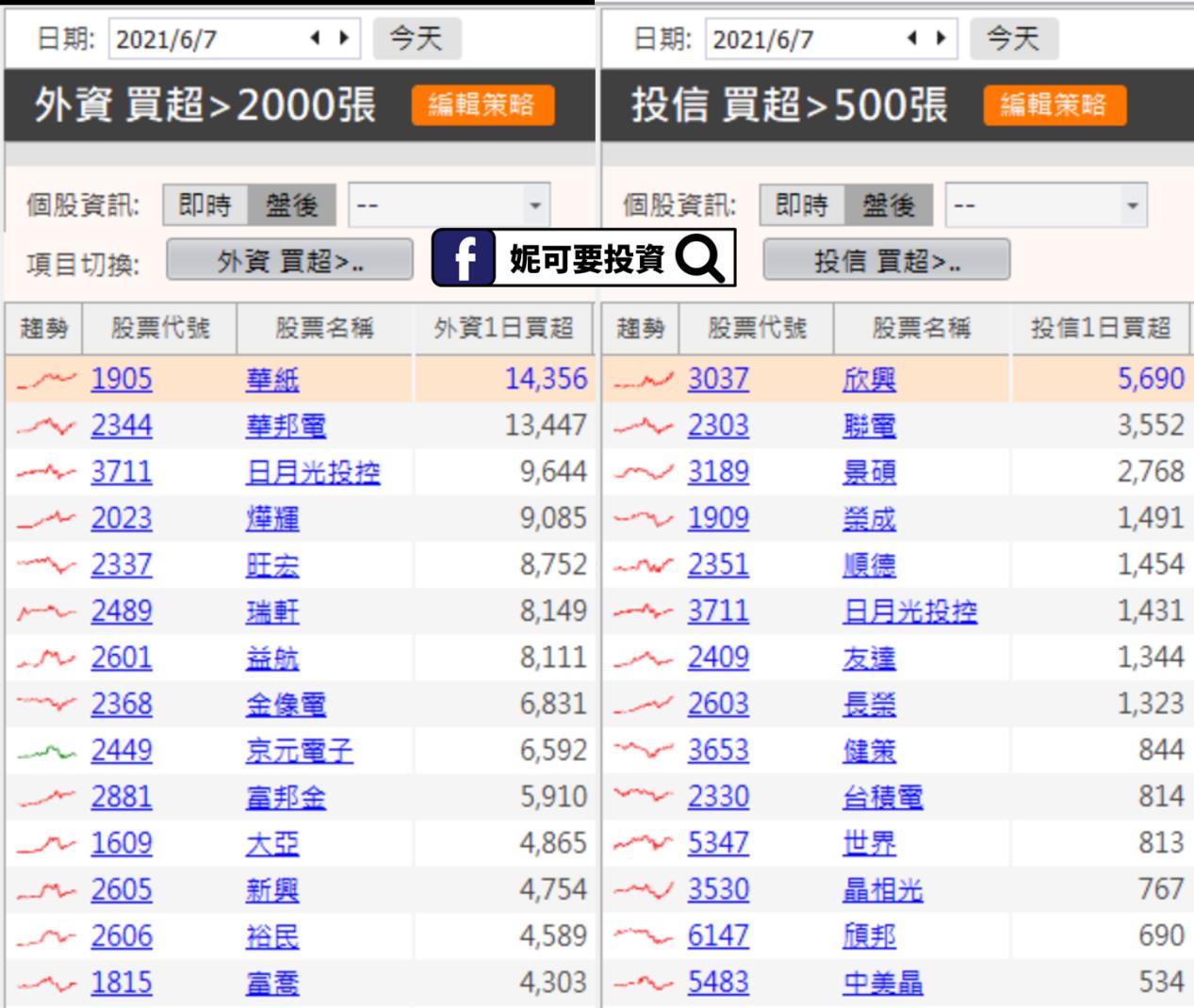The height and width of the screenshot is (1008, 1194).
Task: Open 旺宏 stock name link
Action: [x=272, y=565]
